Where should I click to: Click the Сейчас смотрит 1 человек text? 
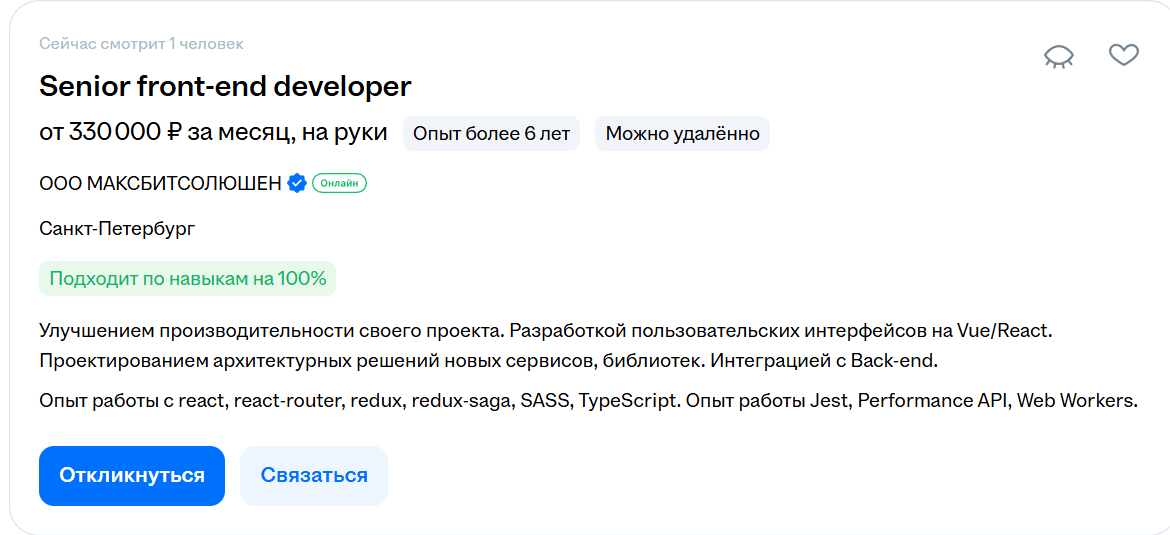click(x=141, y=44)
